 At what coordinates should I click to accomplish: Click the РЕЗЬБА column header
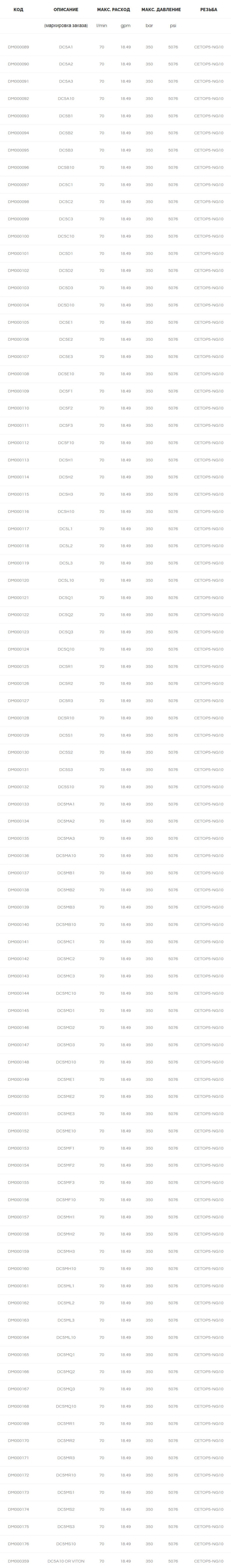209,10
